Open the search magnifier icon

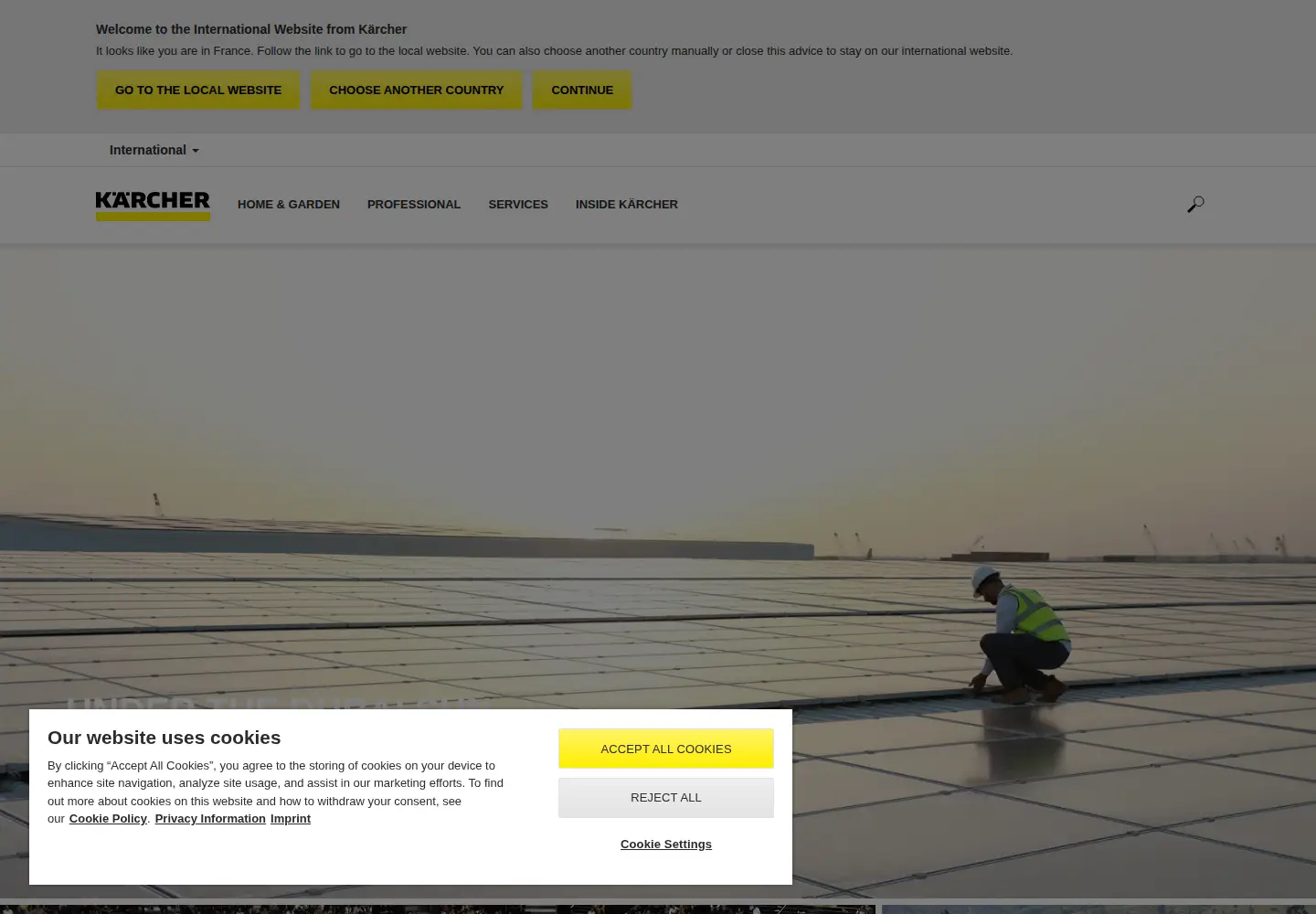coord(1195,205)
